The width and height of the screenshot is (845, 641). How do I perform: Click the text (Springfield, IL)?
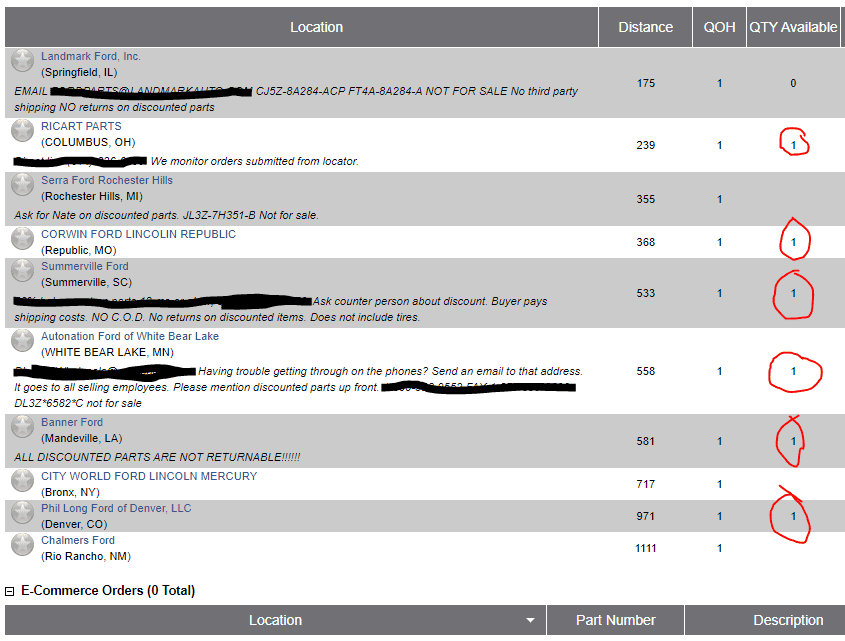[79, 72]
